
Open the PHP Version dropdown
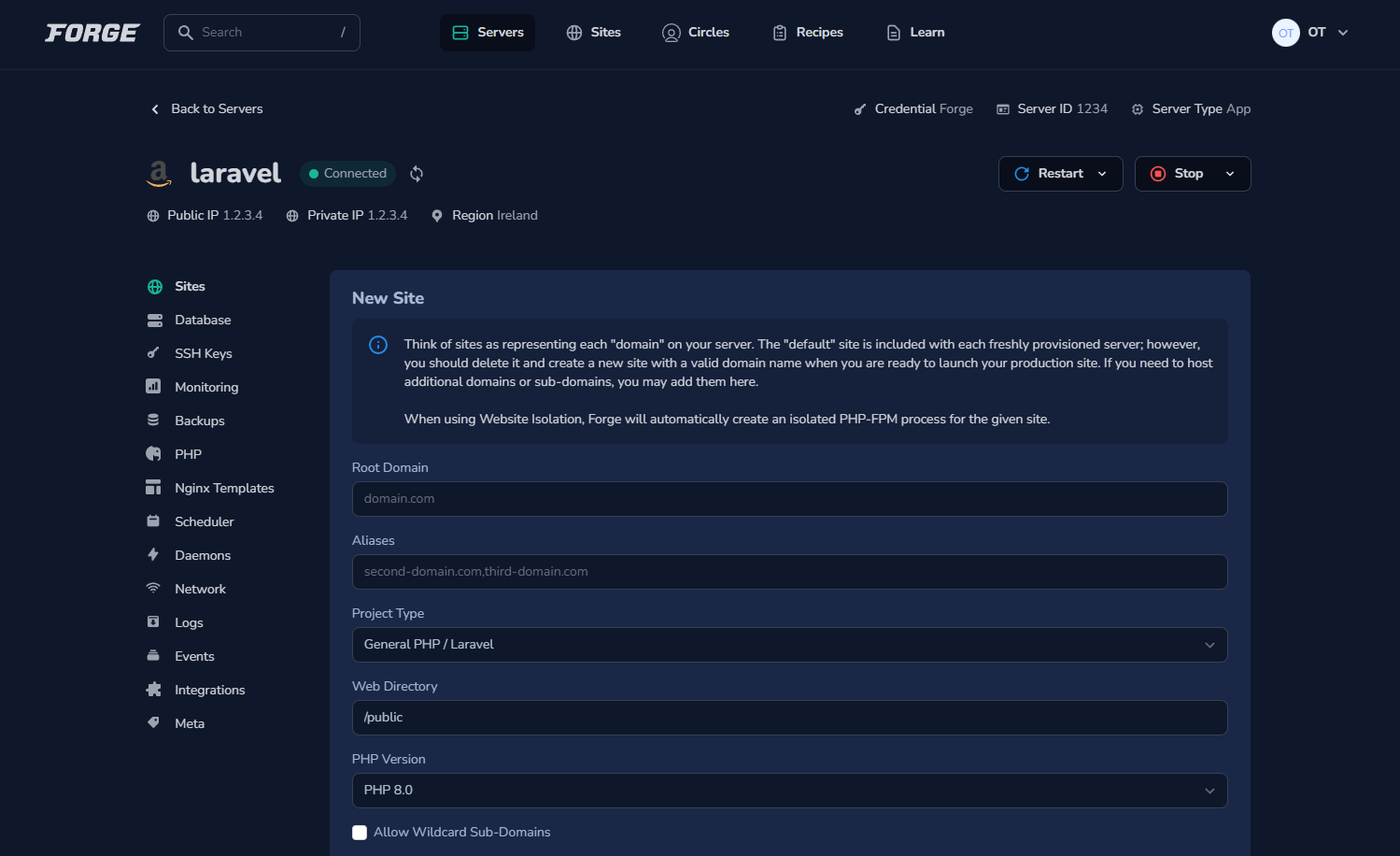[789, 791]
